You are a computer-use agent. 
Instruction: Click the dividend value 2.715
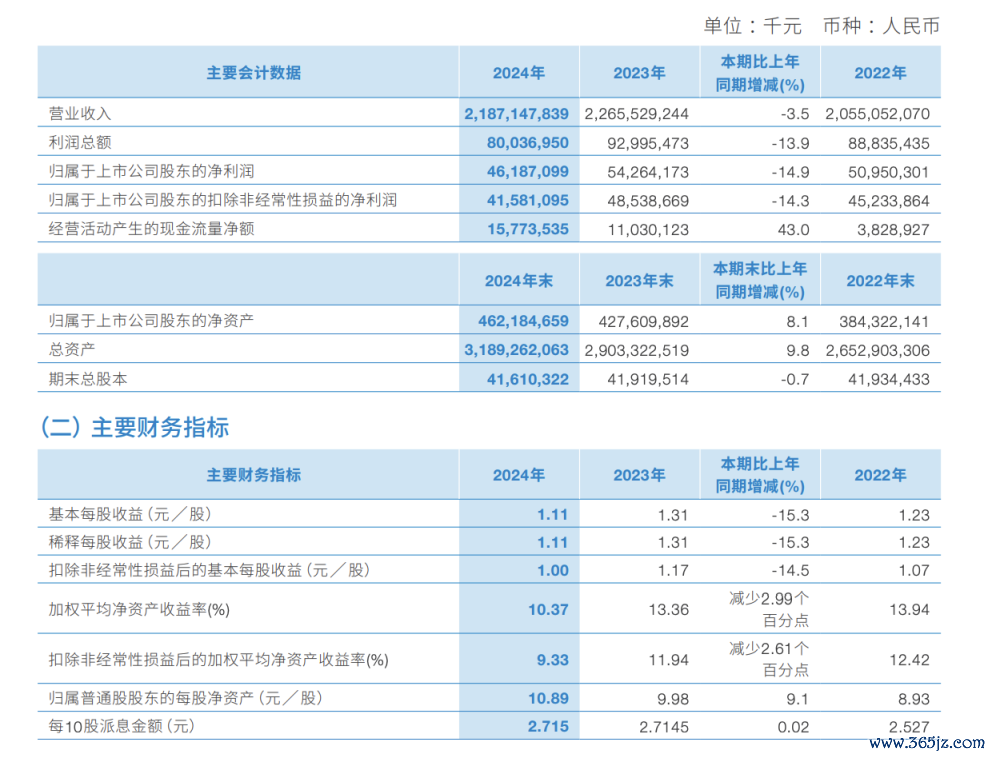[549, 726]
